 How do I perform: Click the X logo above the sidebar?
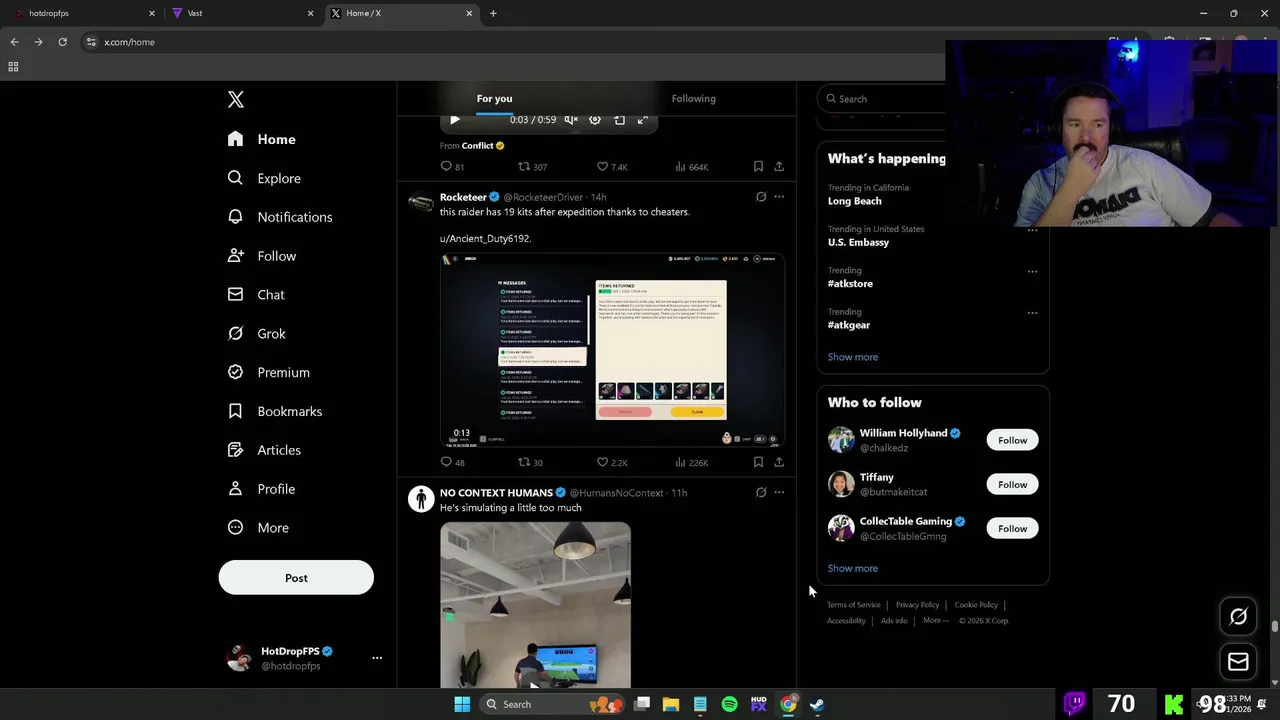pyautogui.click(x=236, y=99)
